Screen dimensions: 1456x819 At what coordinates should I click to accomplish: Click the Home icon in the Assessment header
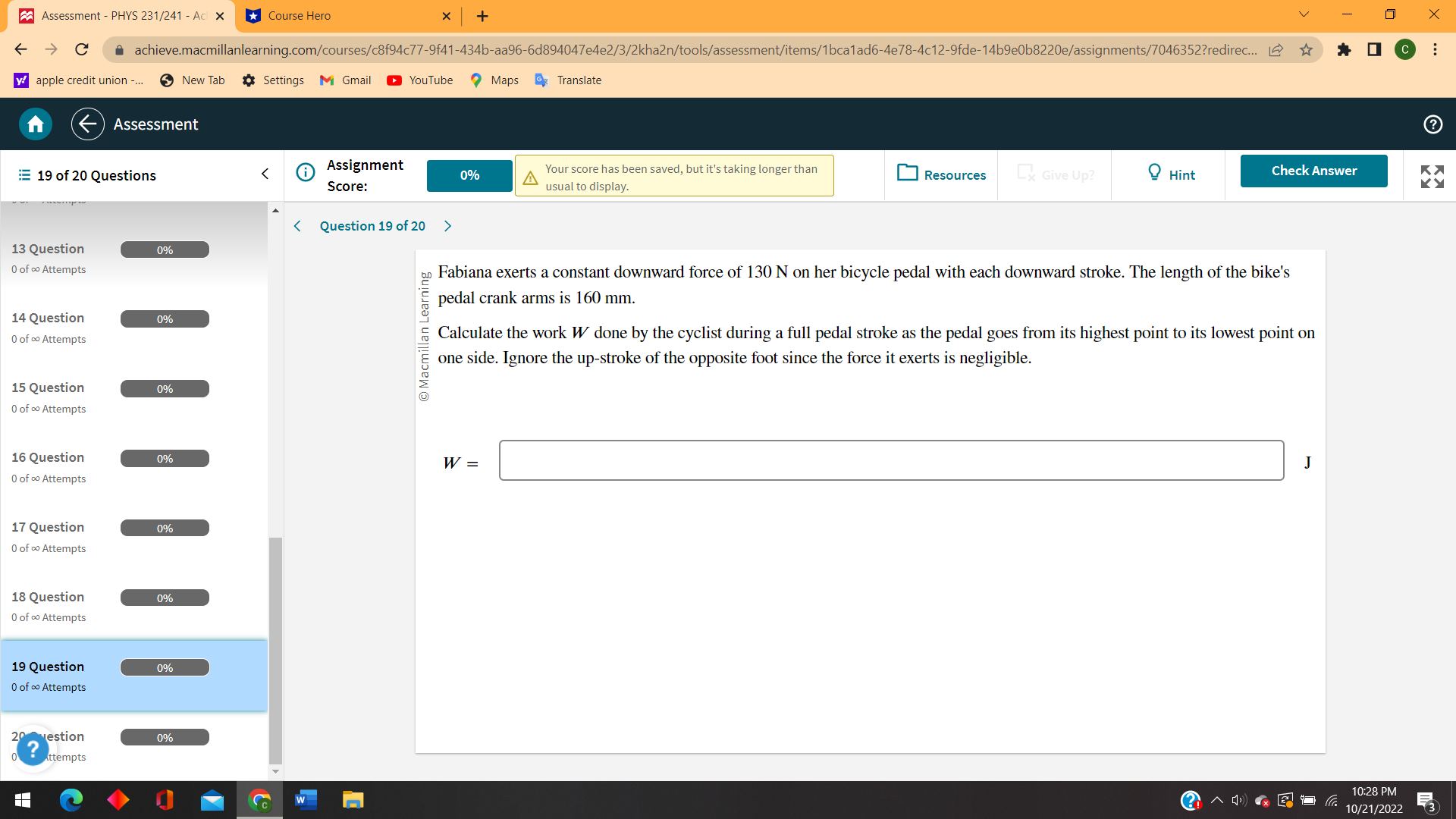coord(35,124)
